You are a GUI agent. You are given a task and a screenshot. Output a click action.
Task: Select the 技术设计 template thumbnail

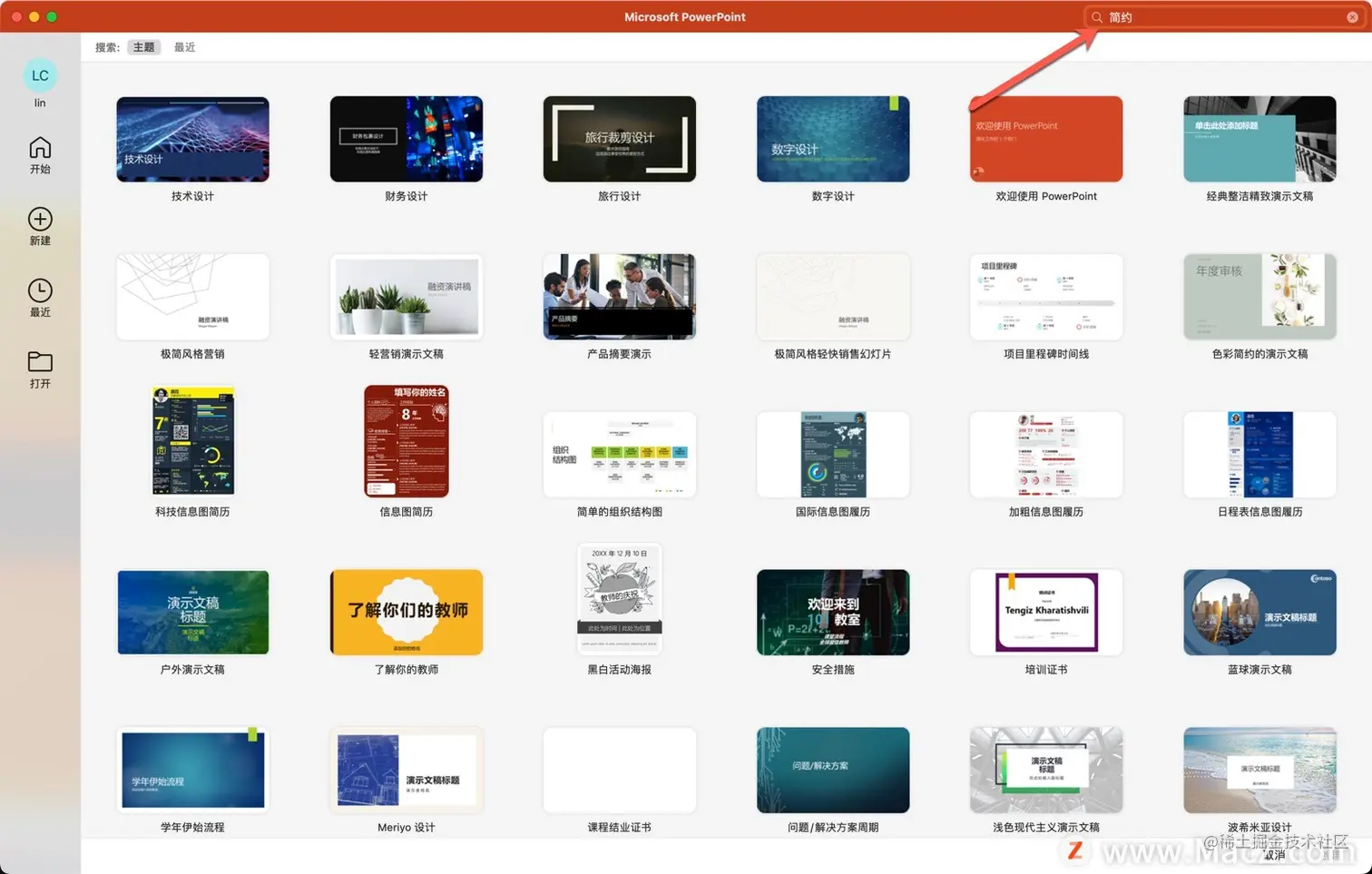pyautogui.click(x=192, y=139)
